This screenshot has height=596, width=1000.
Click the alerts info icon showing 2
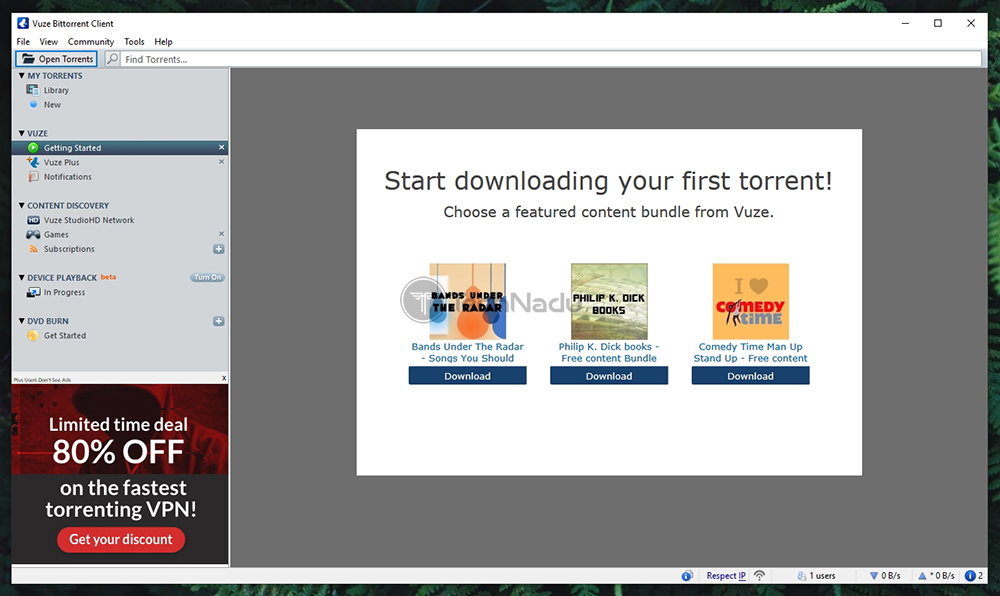coord(970,576)
